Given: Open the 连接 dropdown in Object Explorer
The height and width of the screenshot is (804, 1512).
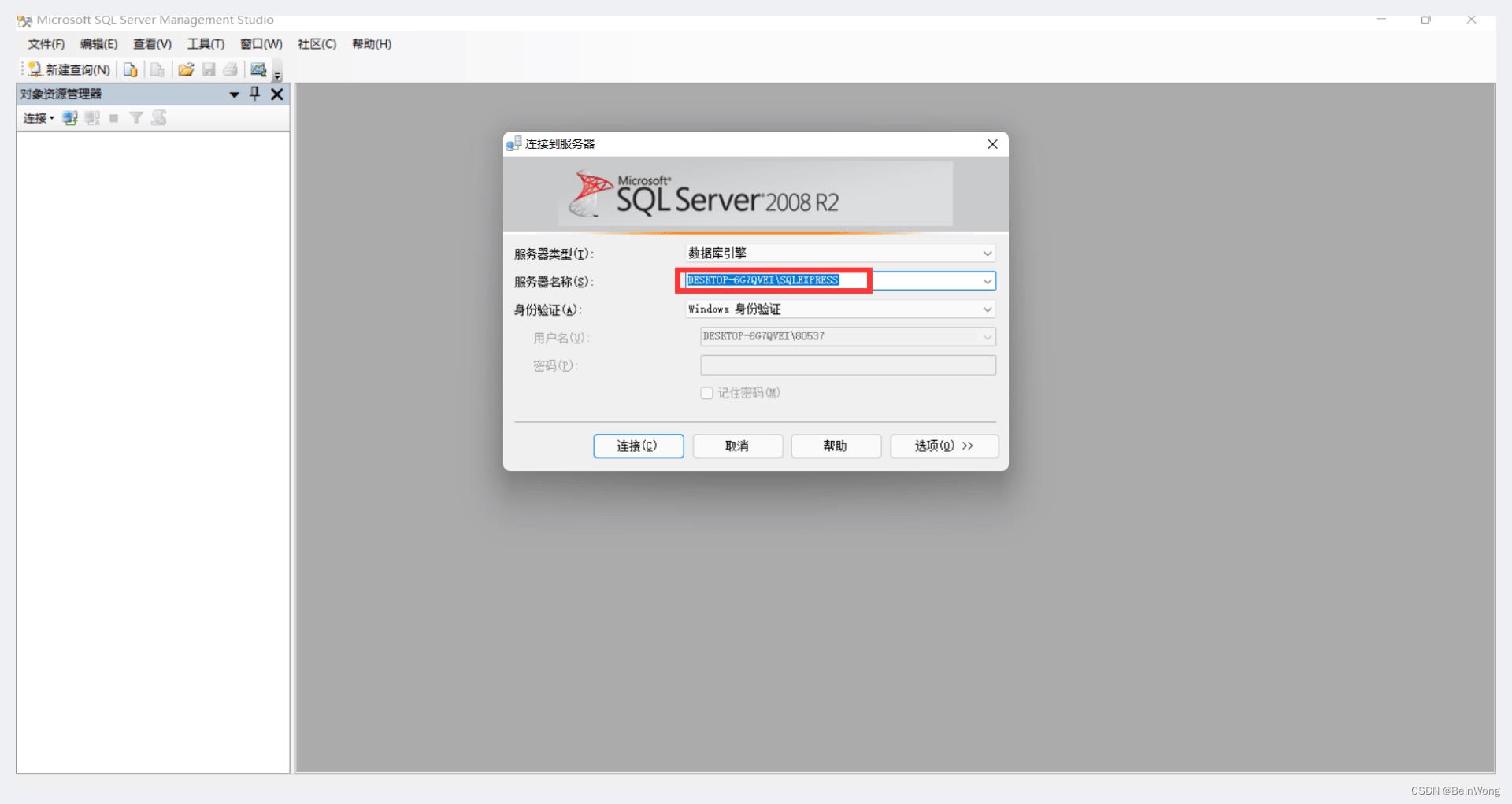Looking at the screenshot, I should tap(39, 118).
